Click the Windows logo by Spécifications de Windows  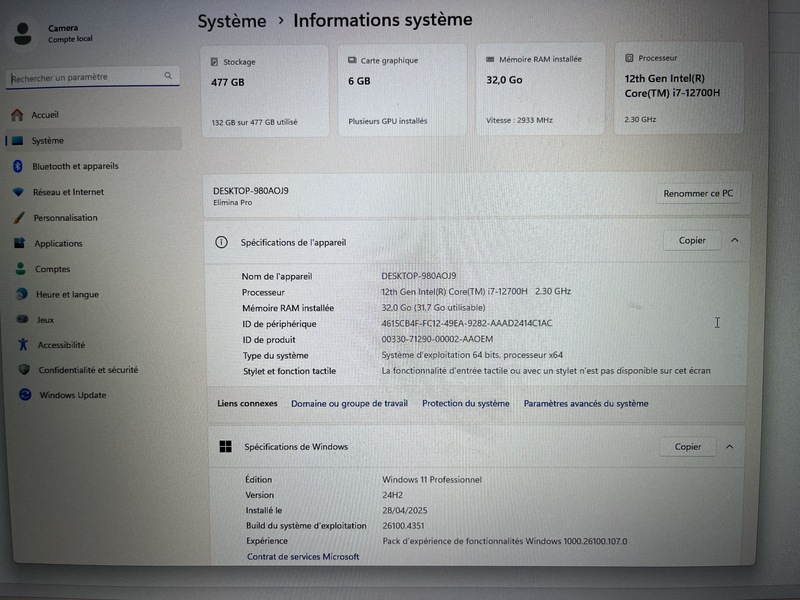click(226, 446)
